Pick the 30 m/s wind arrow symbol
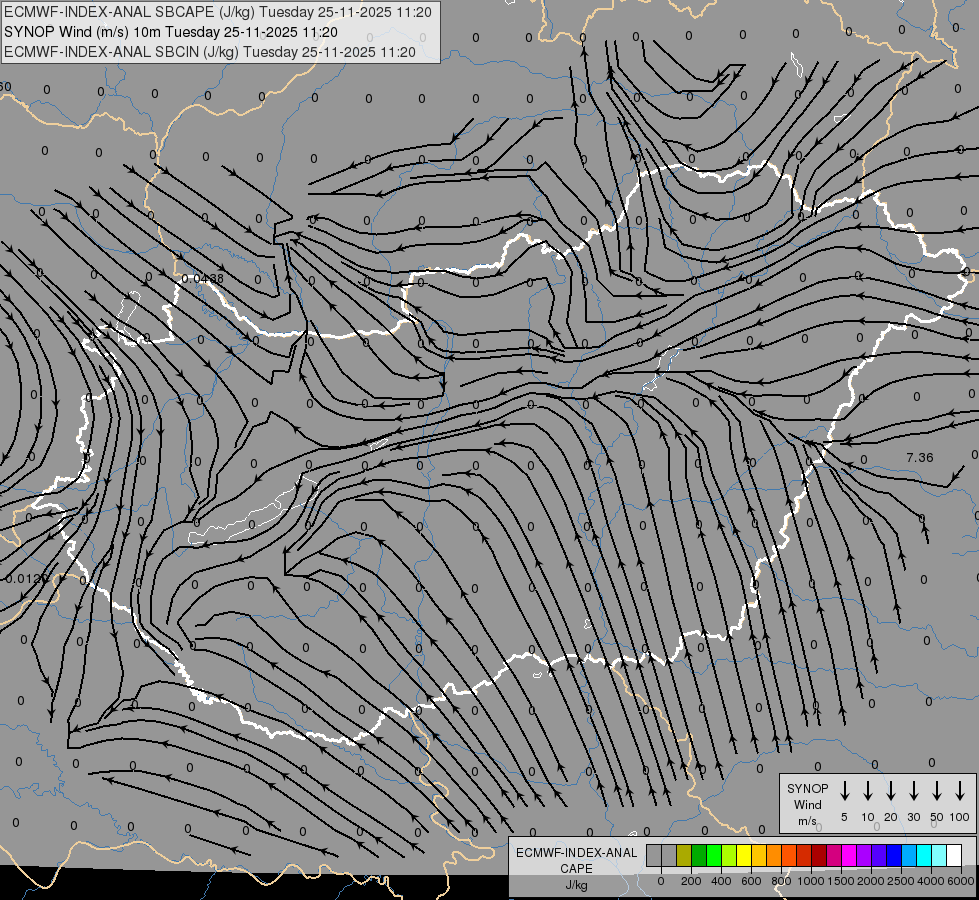This screenshot has height=900, width=979. click(x=914, y=791)
